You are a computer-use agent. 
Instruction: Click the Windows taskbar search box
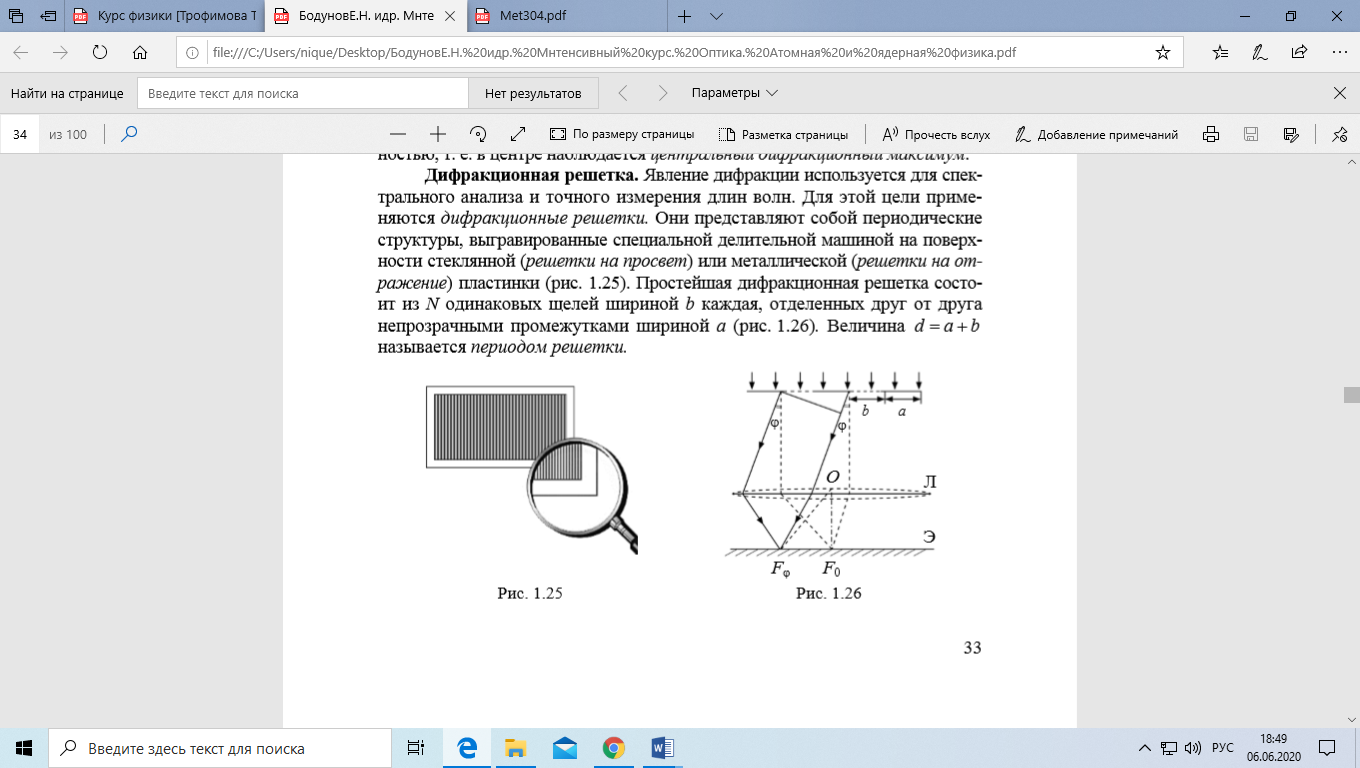point(219,748)
